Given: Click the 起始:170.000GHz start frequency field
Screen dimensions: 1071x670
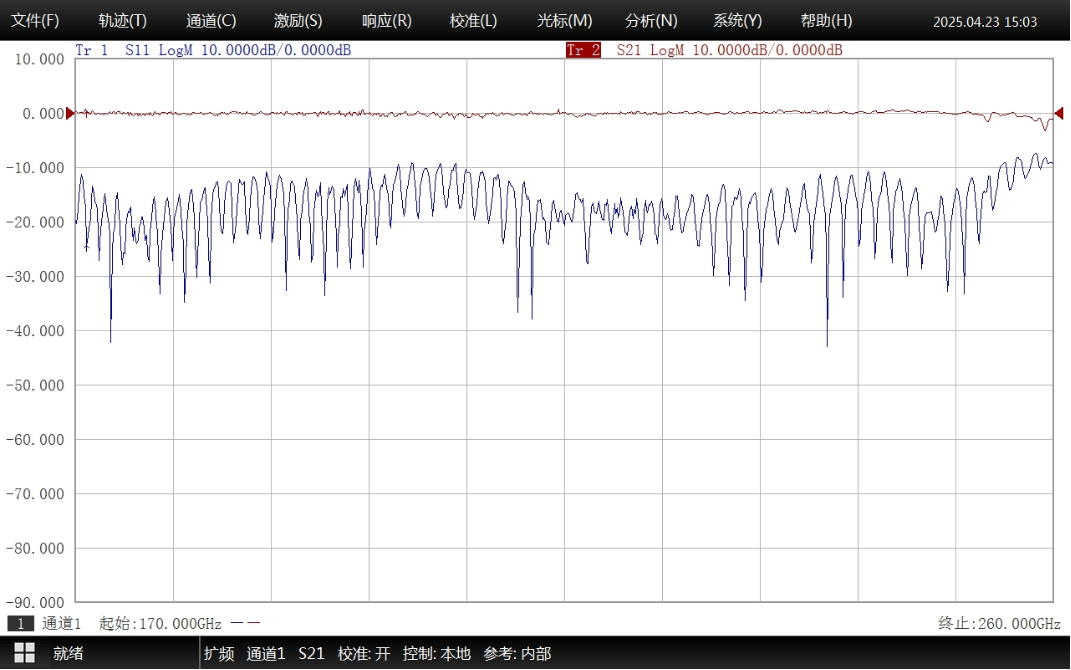Looking at the screenshot, I should click(160, 623).
